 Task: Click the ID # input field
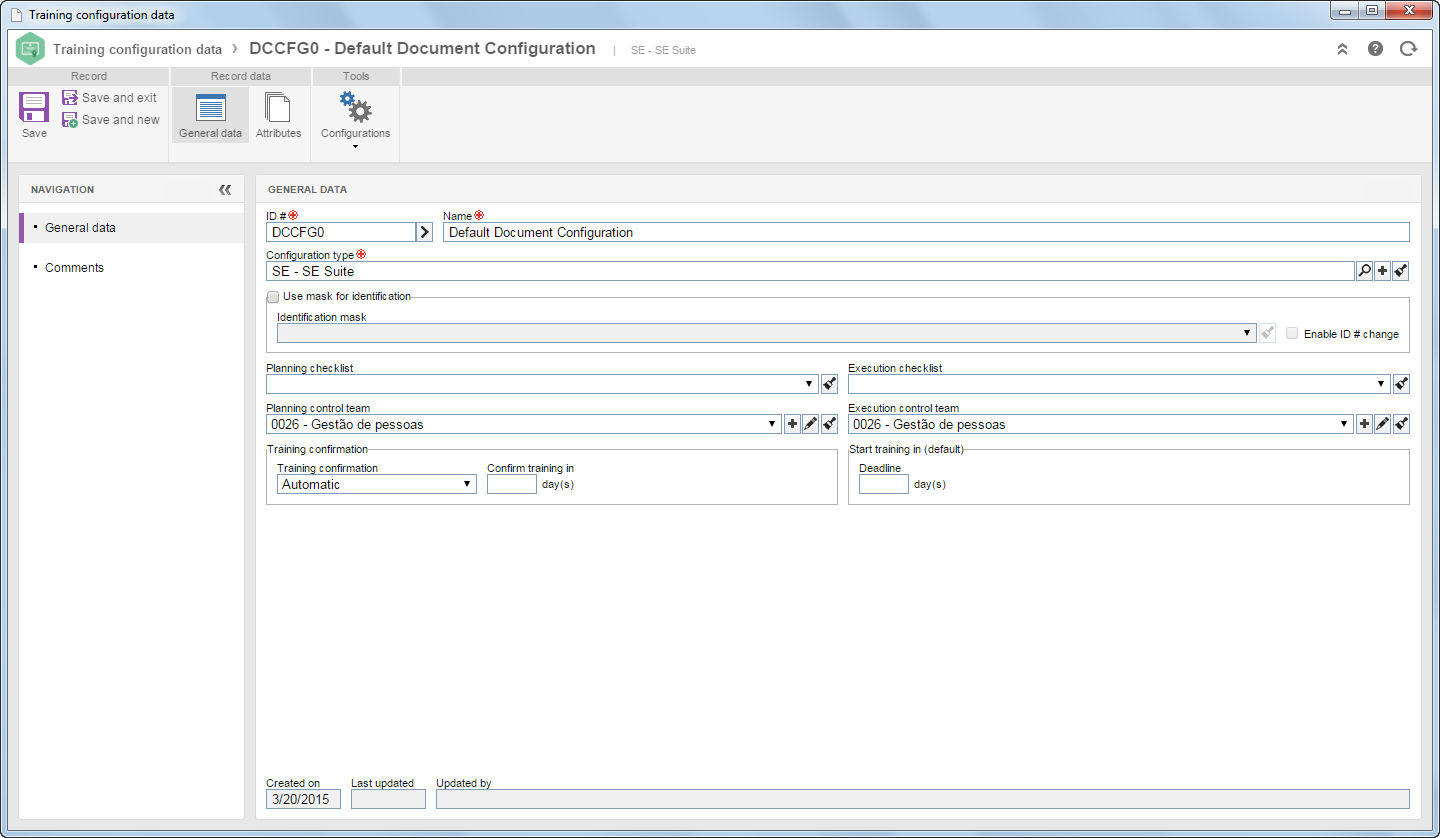tap(341, 232)
